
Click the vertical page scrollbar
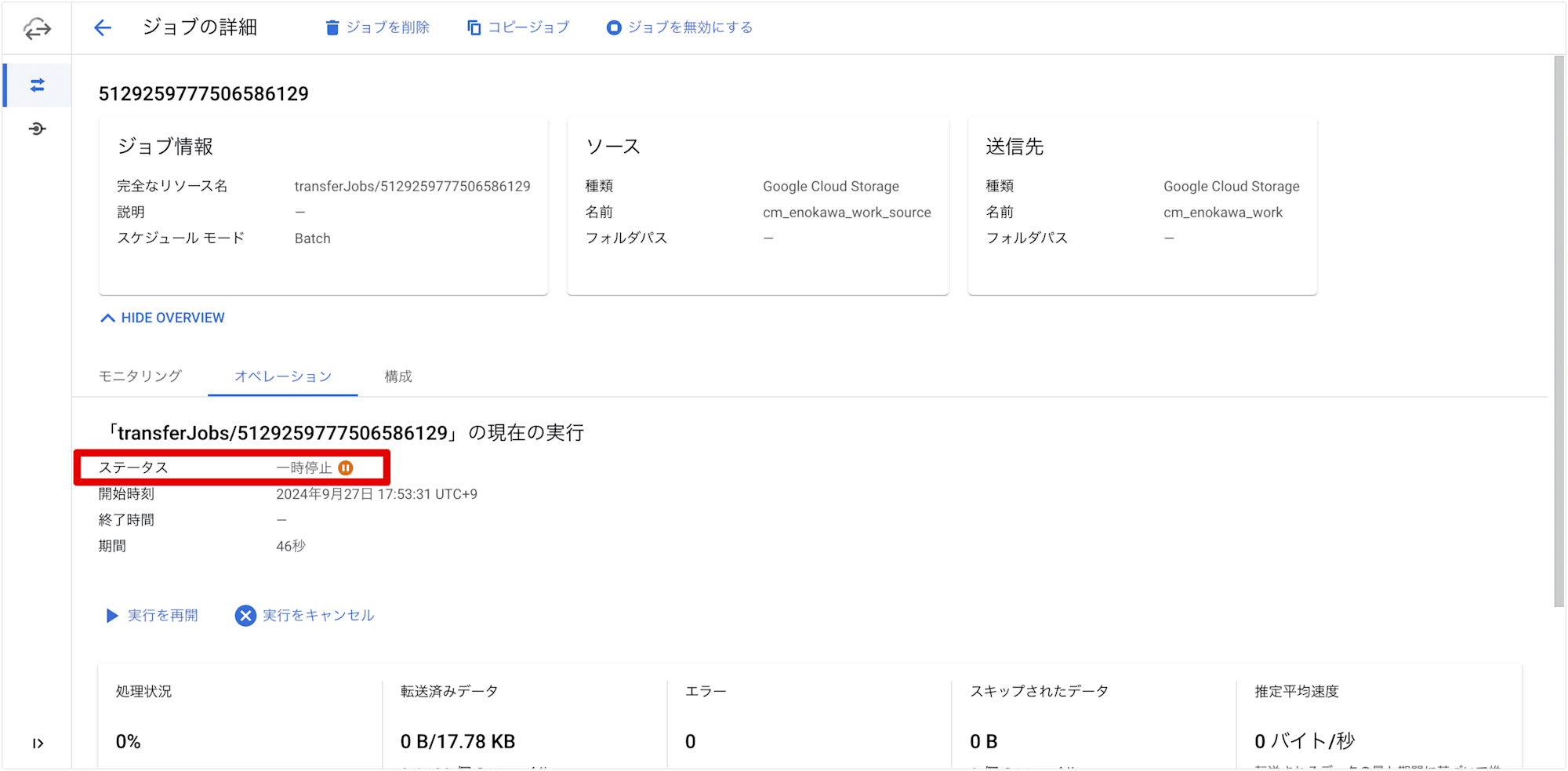pos(1559,331)
